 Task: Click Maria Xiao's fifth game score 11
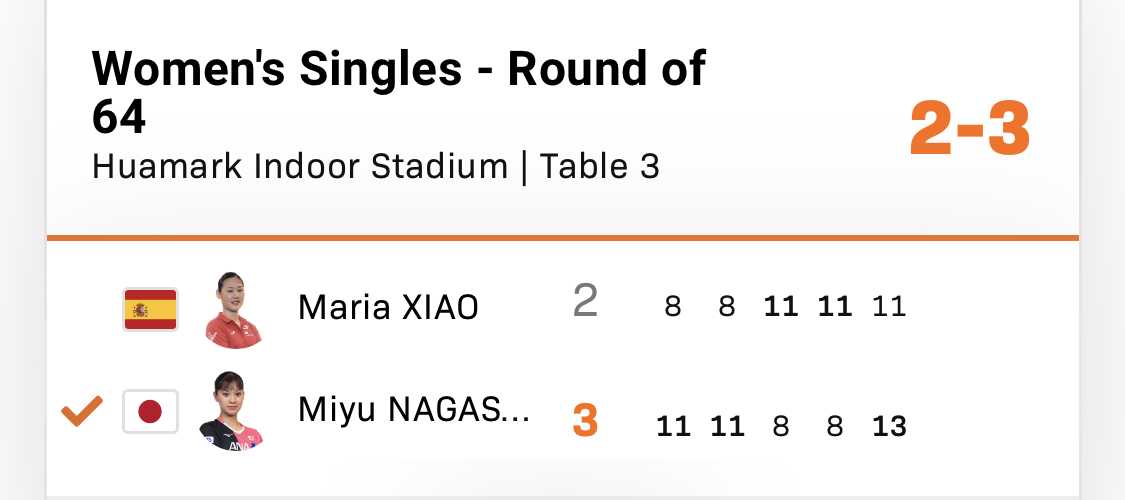coord(890,307)
